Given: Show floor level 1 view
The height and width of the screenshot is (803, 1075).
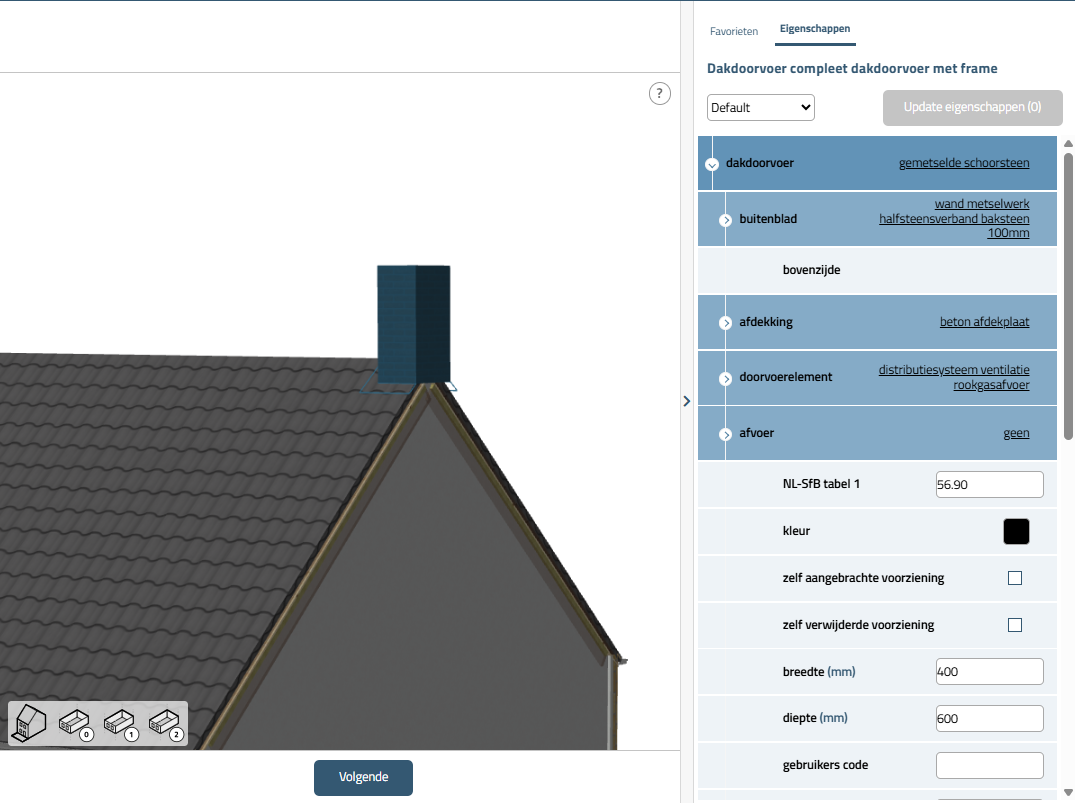Looking at the screenshot, I should click(x=120, y=723).
